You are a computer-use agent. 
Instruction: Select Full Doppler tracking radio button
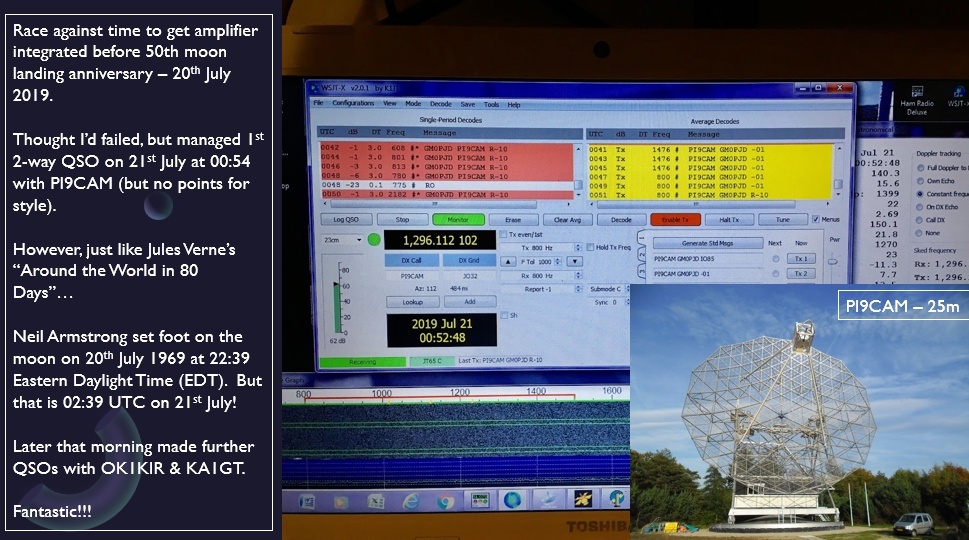pyautogui.click(x=920, y=167)
